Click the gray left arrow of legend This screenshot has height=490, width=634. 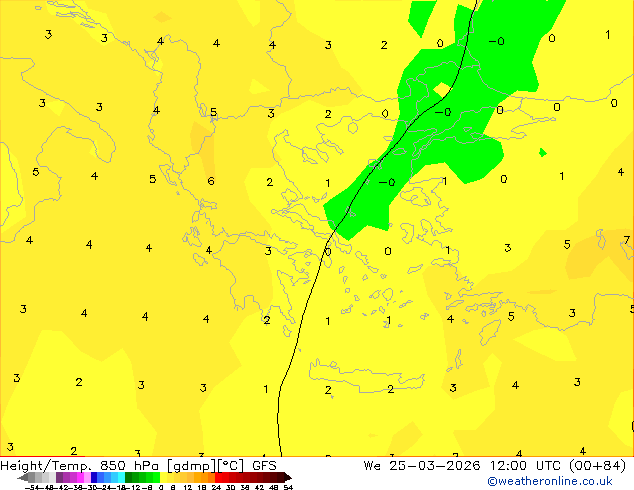coord(22,477)
